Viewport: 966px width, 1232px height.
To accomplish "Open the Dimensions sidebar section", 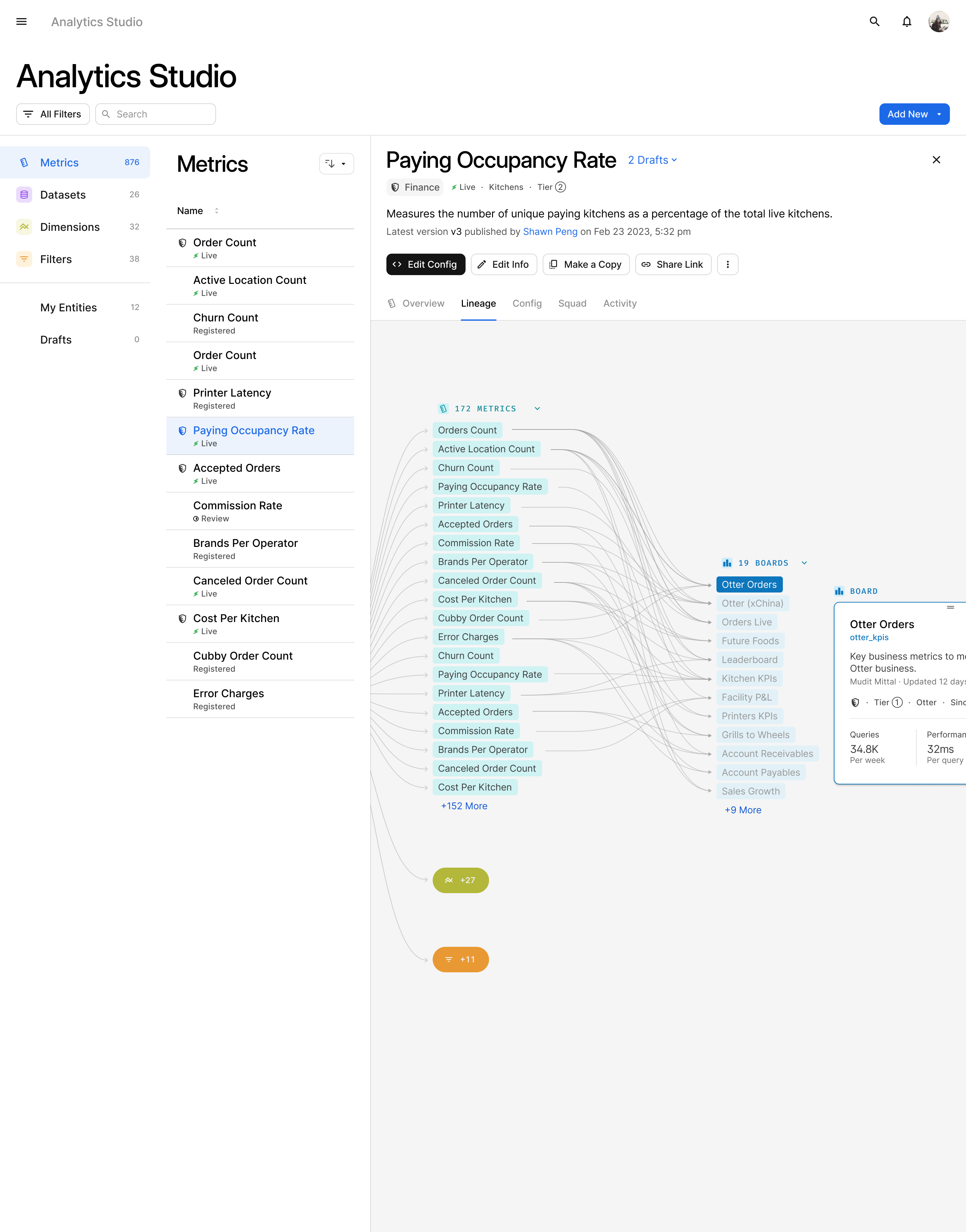I will pyautogui.click(x=69, y=227).
